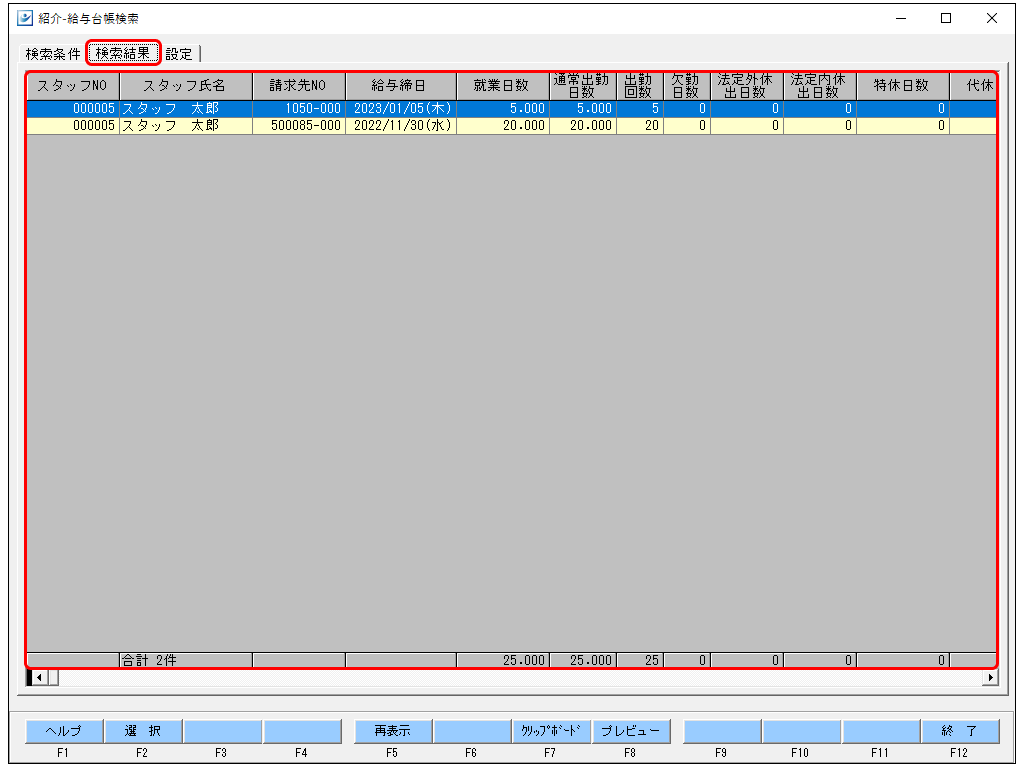Click the blank F9 function button

[x=722, y=731]
